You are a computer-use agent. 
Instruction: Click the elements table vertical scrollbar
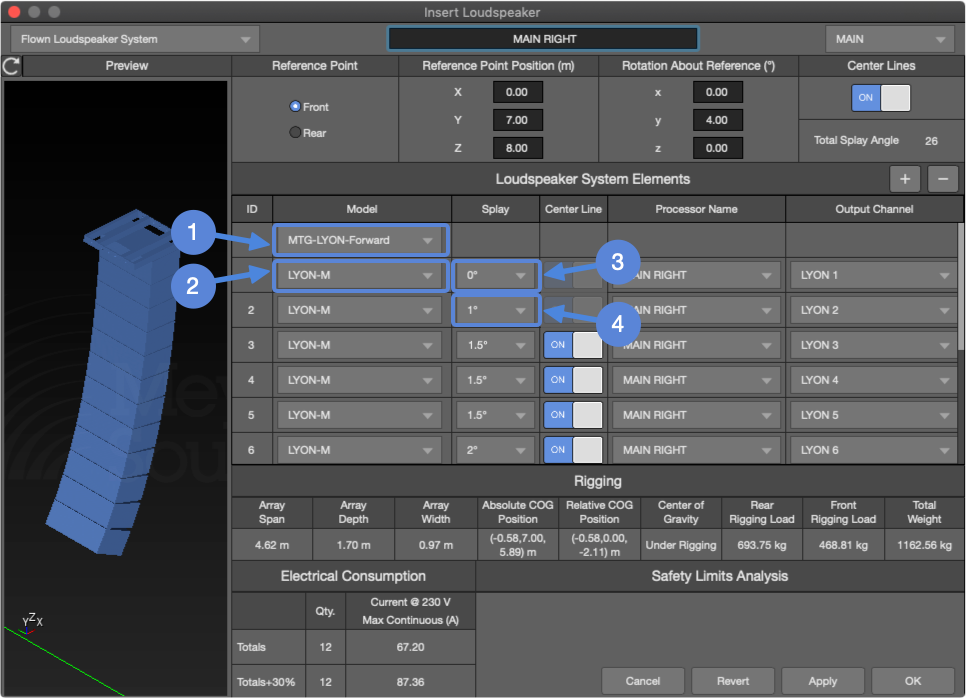click(x=961, y=286)
